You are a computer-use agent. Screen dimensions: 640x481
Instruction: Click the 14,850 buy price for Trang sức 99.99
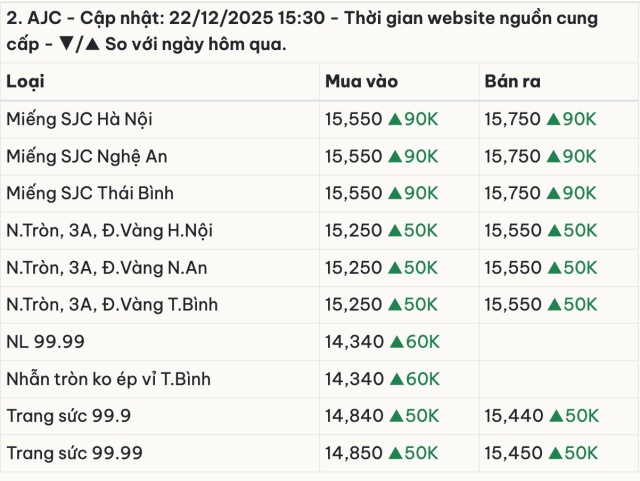point(353,453)
